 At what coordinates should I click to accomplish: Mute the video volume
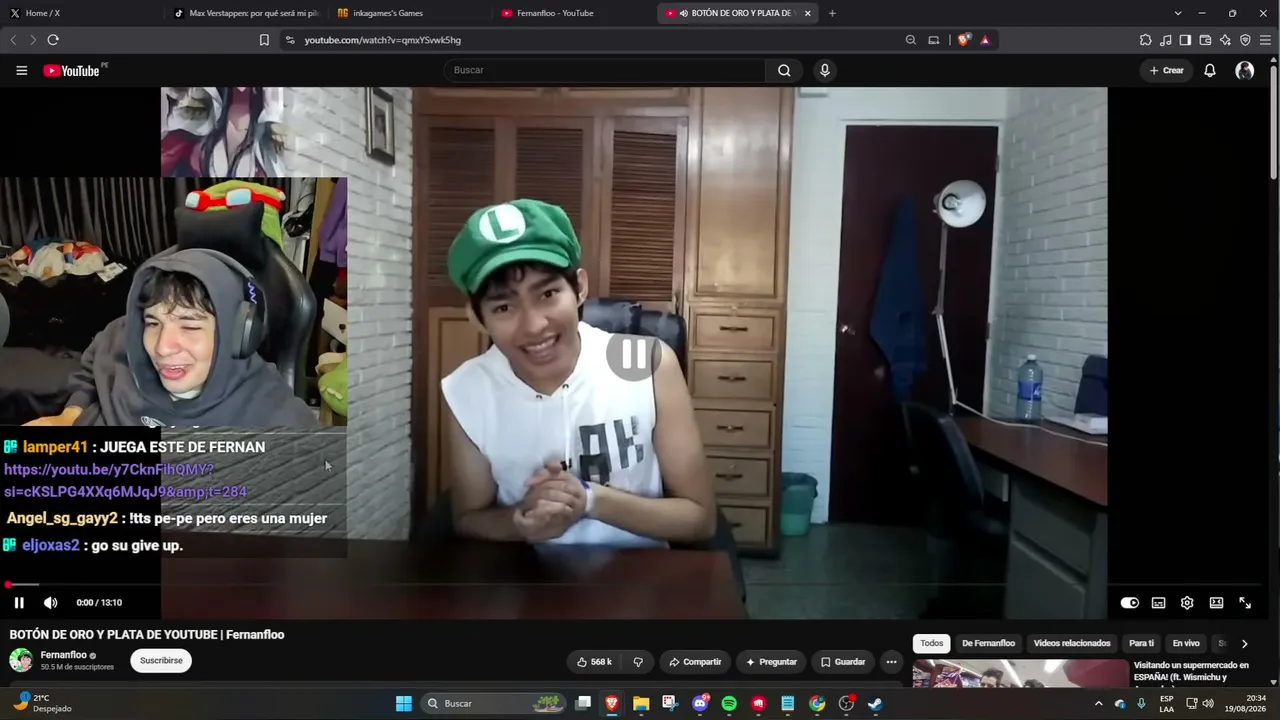click(x=51, y=603)
